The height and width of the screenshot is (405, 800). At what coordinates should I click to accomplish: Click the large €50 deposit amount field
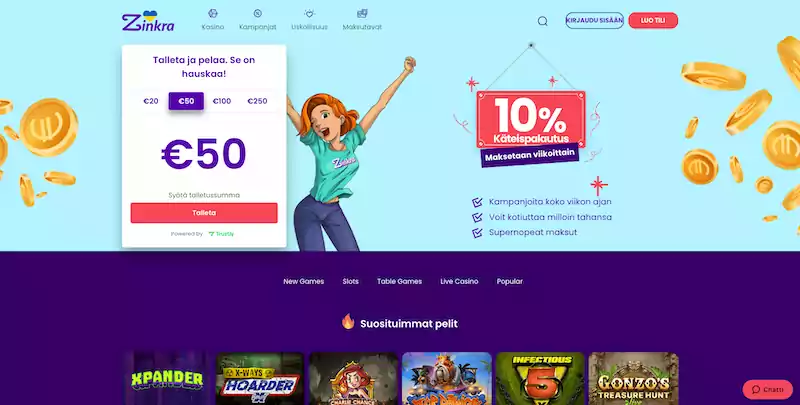click(204, 154)
